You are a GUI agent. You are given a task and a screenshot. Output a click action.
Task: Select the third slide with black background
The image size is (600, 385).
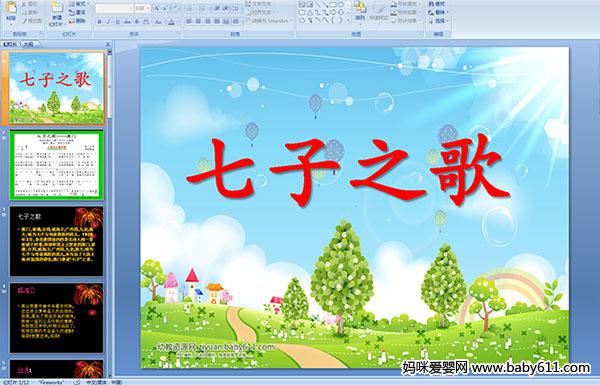click(x=57, y=241)
